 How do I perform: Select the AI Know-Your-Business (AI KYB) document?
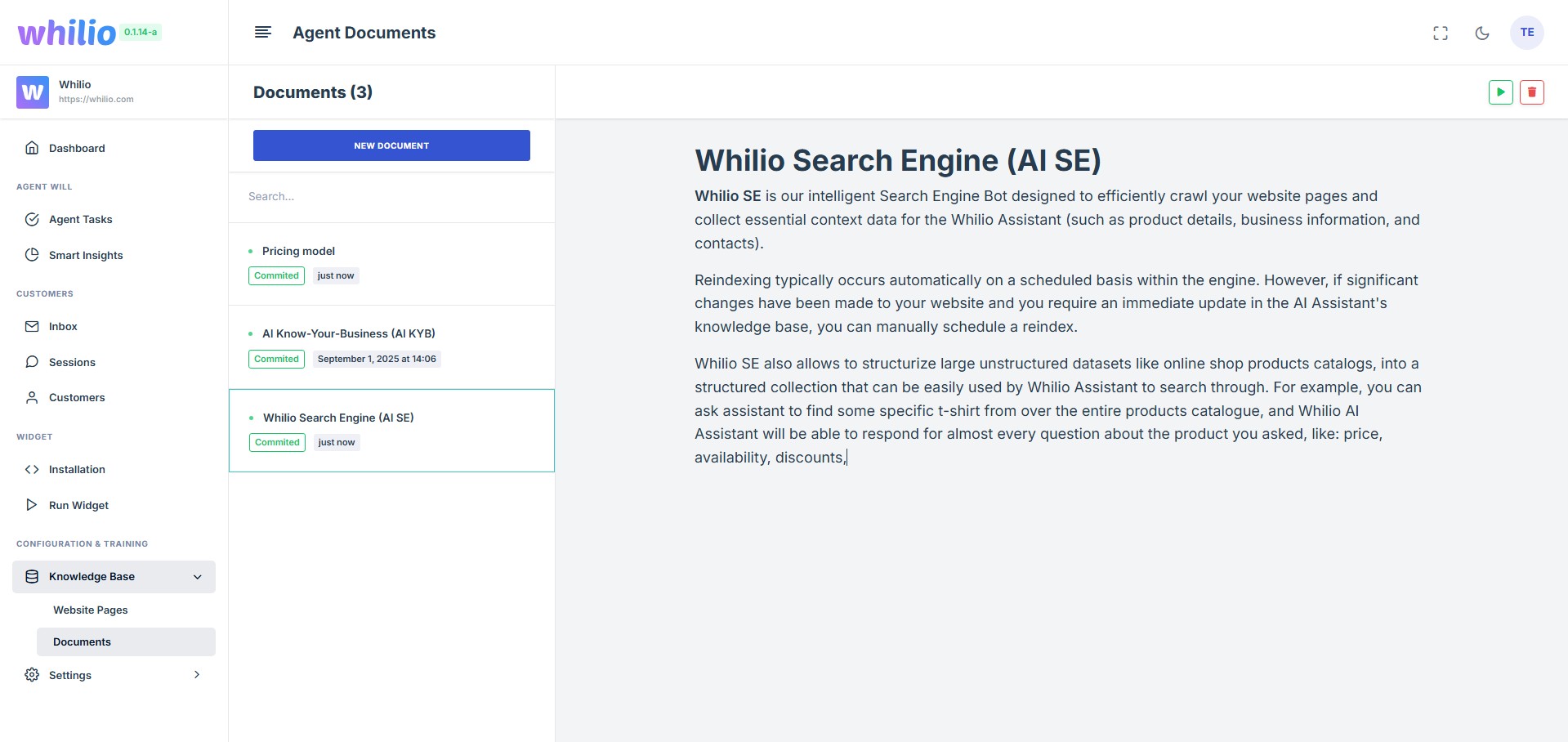point(348,333)
